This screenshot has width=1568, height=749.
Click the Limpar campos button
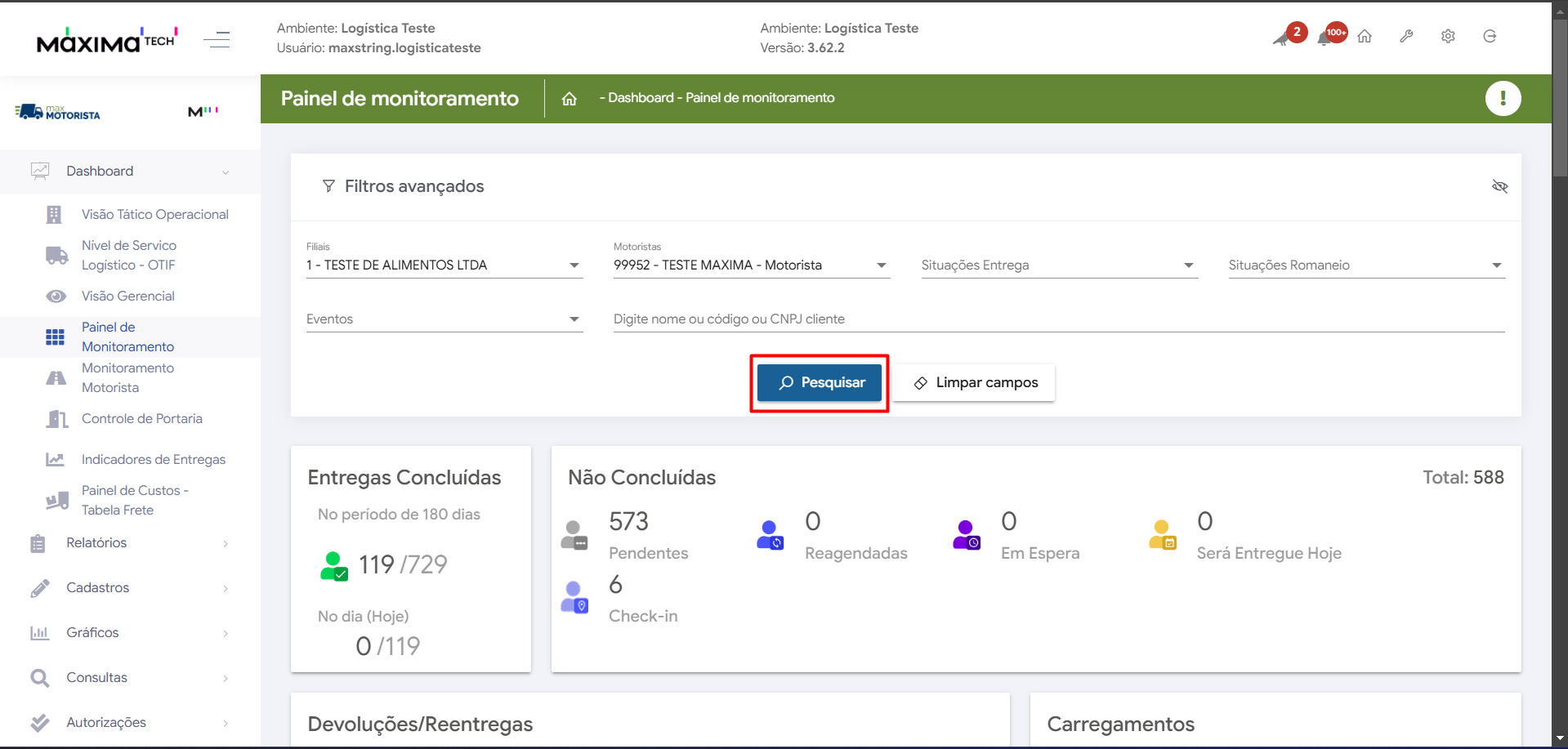click(975, 383)
